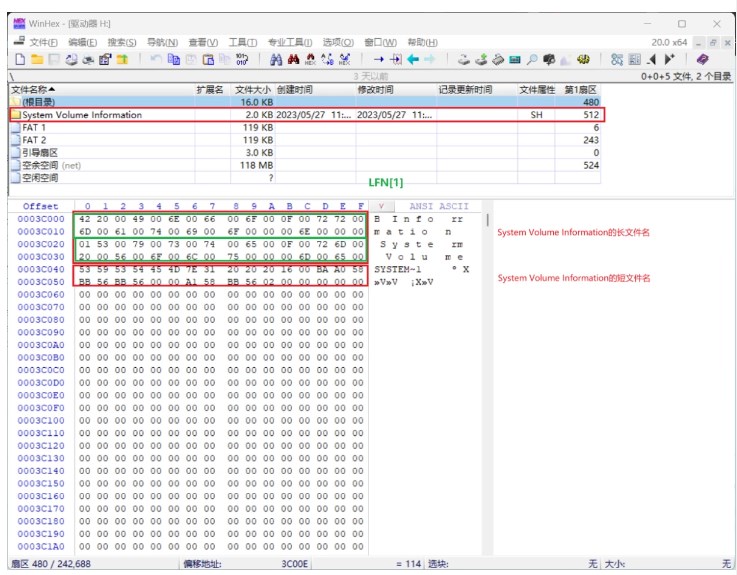Image resolution: width=737 pixels, height=575 pixels.
Task: Select the FAT 1 entry
Action: coord(35,128)
